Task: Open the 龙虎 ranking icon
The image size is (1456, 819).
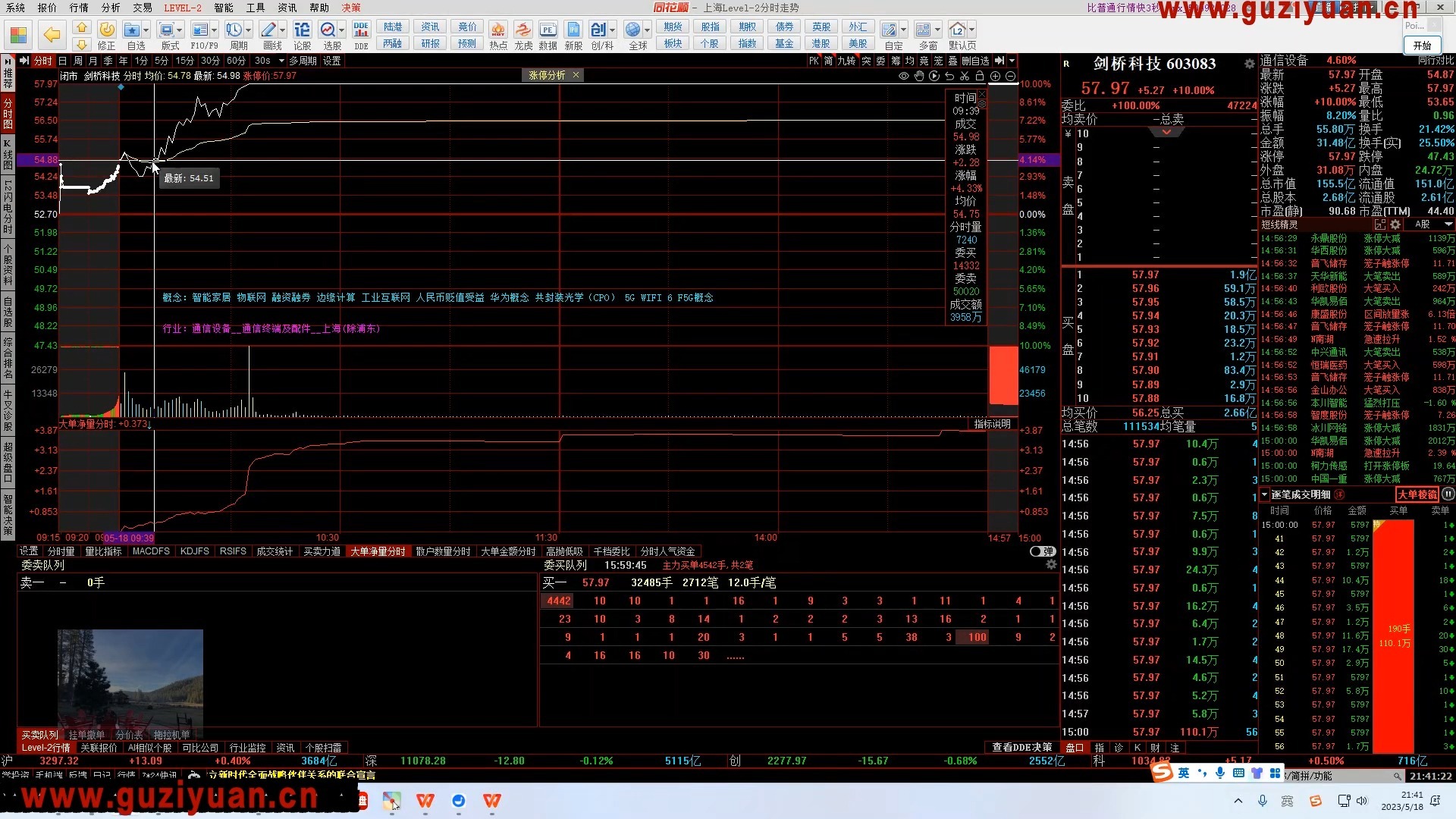Action: click(x=523, y=30)
